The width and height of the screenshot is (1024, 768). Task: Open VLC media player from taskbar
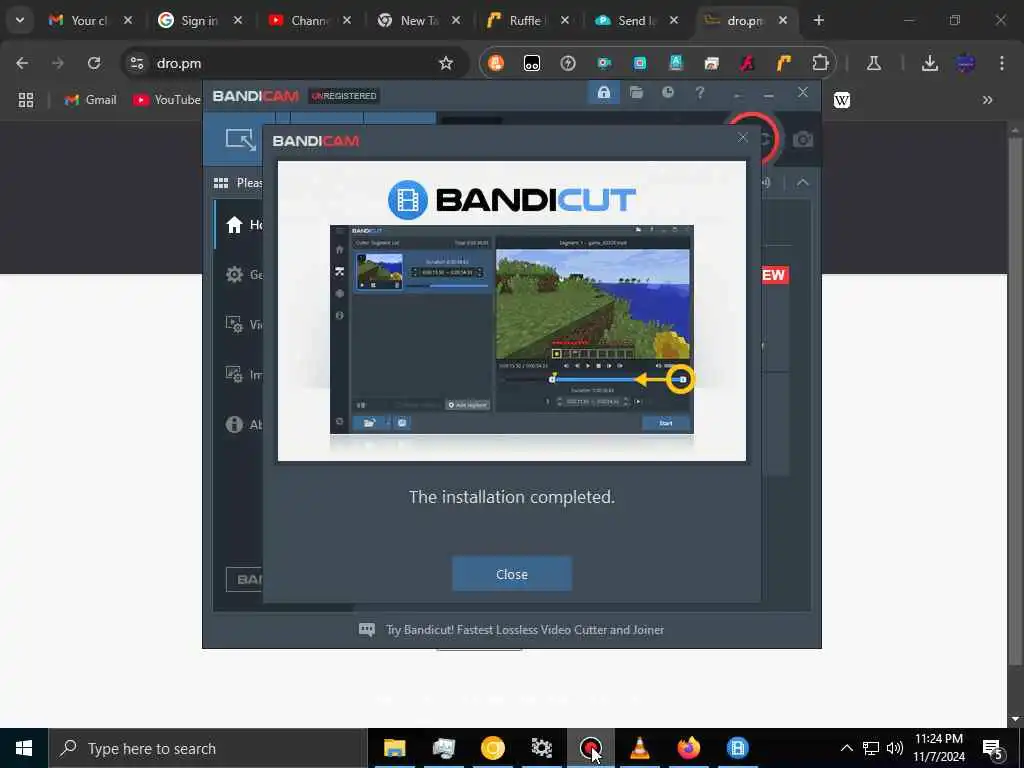tap(639, 748)
